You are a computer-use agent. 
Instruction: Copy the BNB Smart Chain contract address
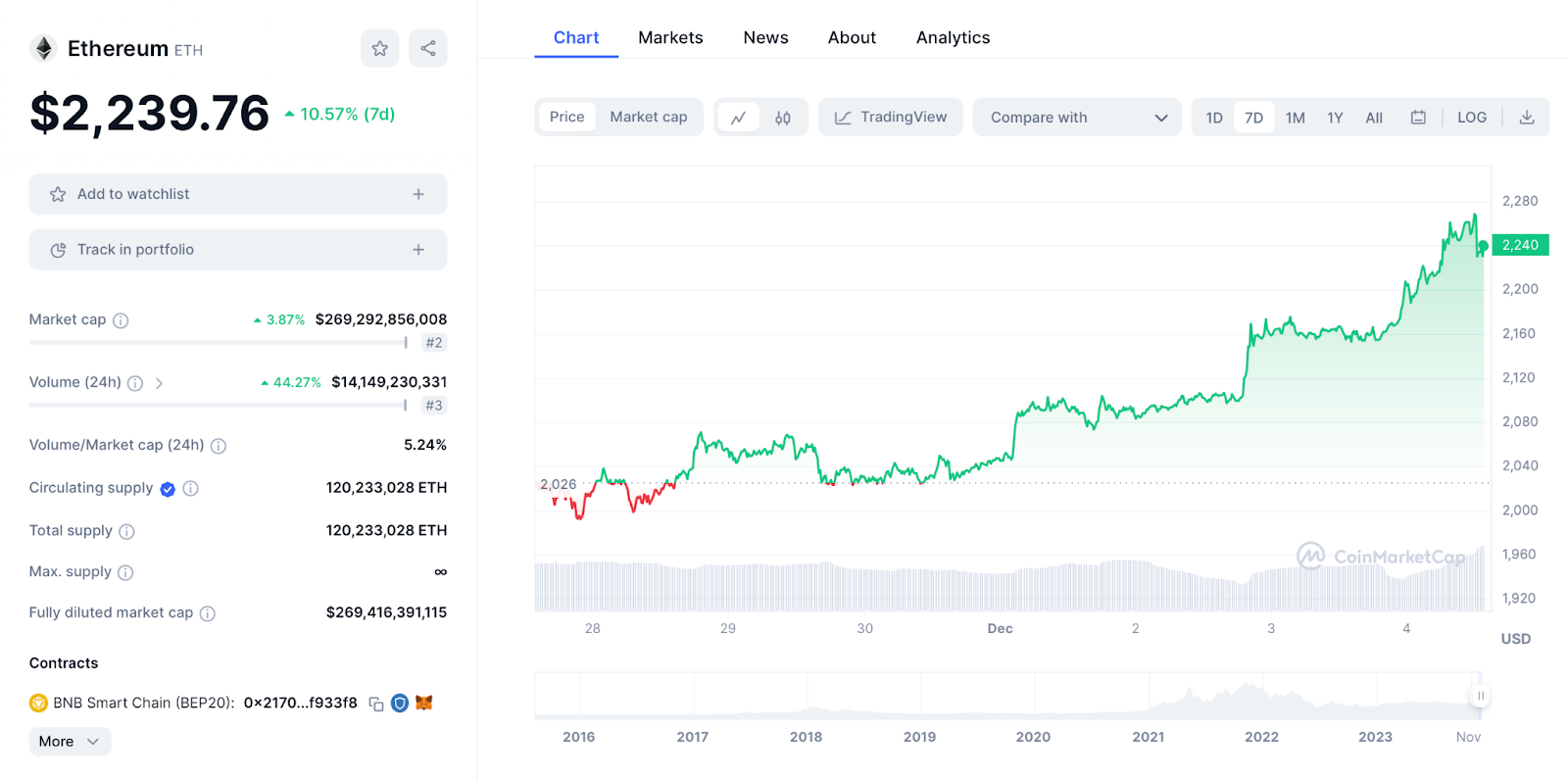coord(376,704)
